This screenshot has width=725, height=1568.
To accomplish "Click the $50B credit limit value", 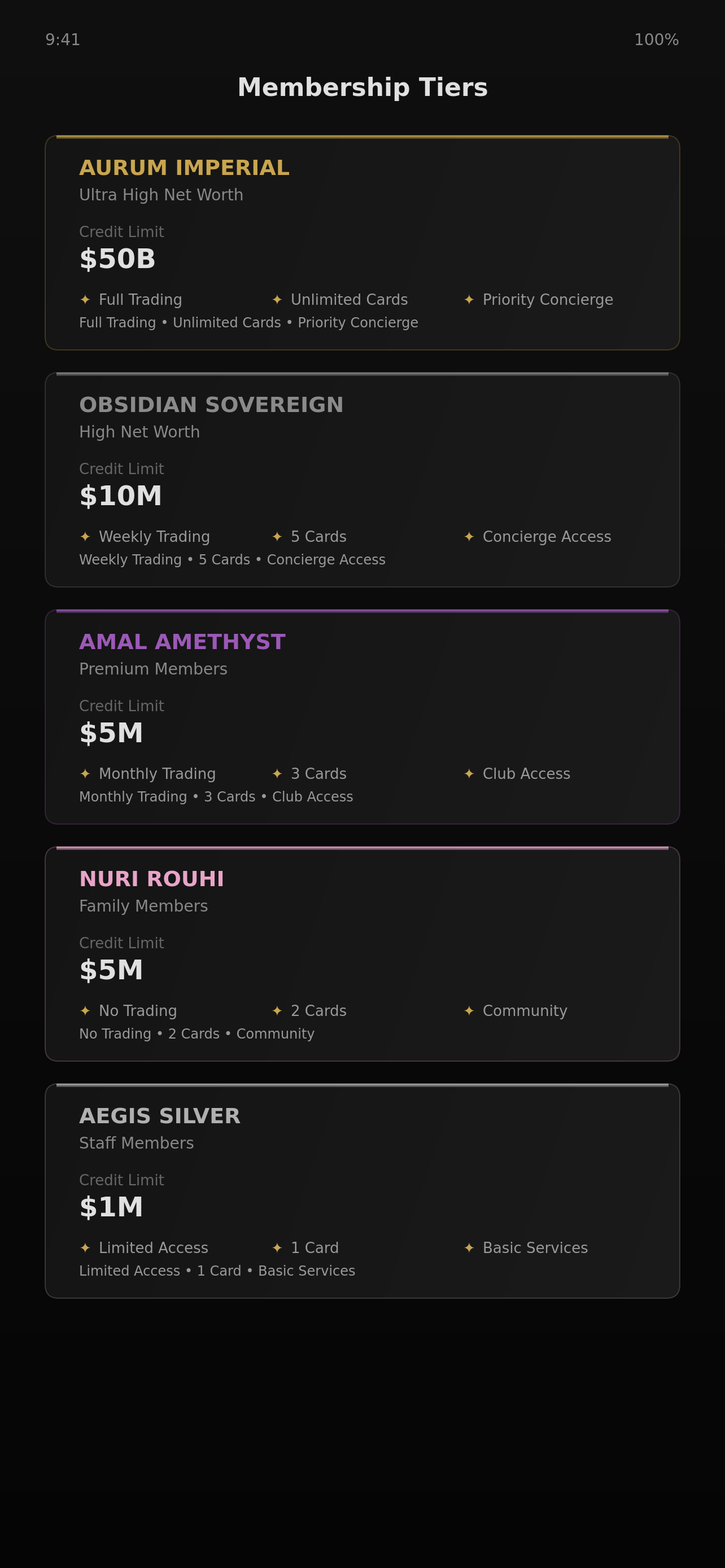I will 117,259.
